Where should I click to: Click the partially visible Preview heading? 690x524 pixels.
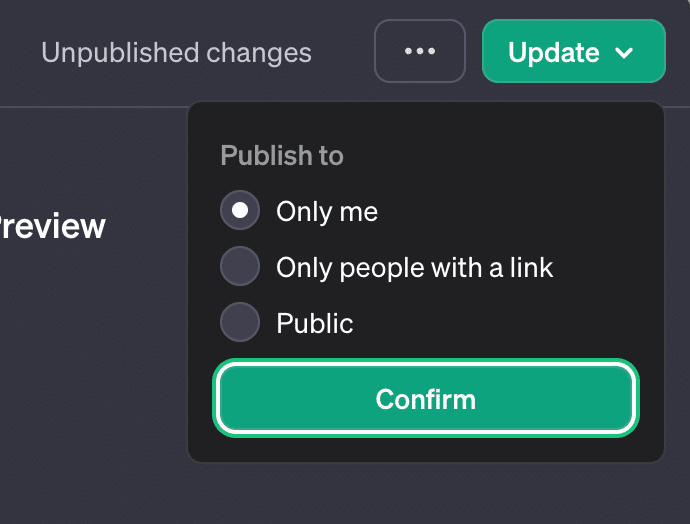(52, 226)
